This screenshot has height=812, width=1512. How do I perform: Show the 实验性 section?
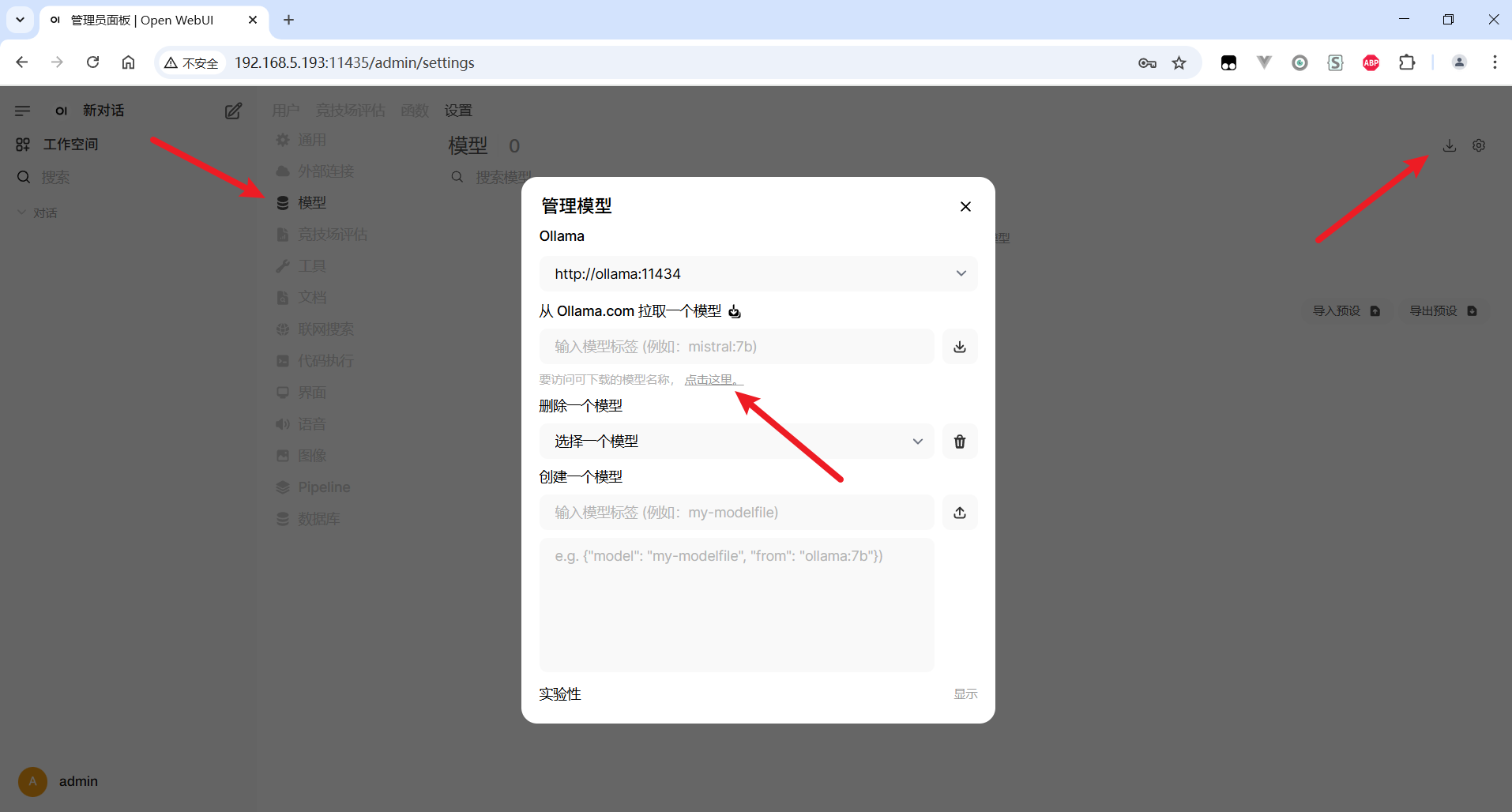(965, 694)
